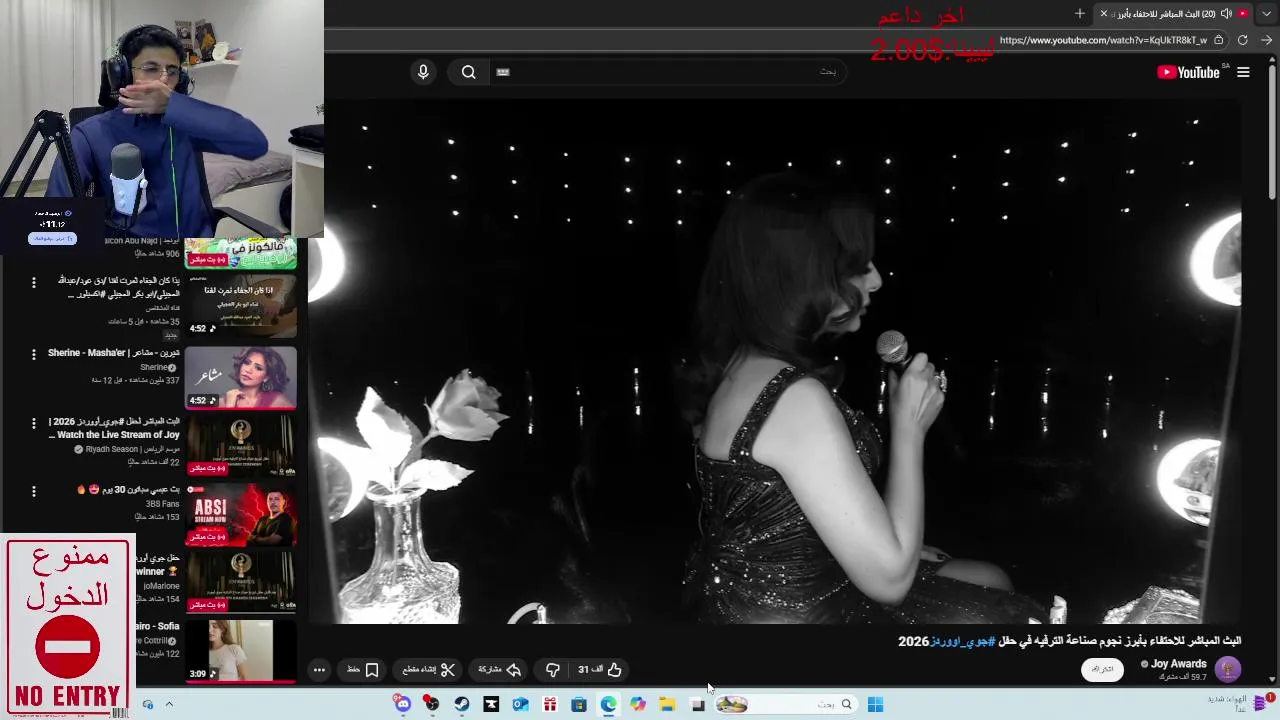Open on-screen keyboard icon in search box

click(x=503, y=72)
